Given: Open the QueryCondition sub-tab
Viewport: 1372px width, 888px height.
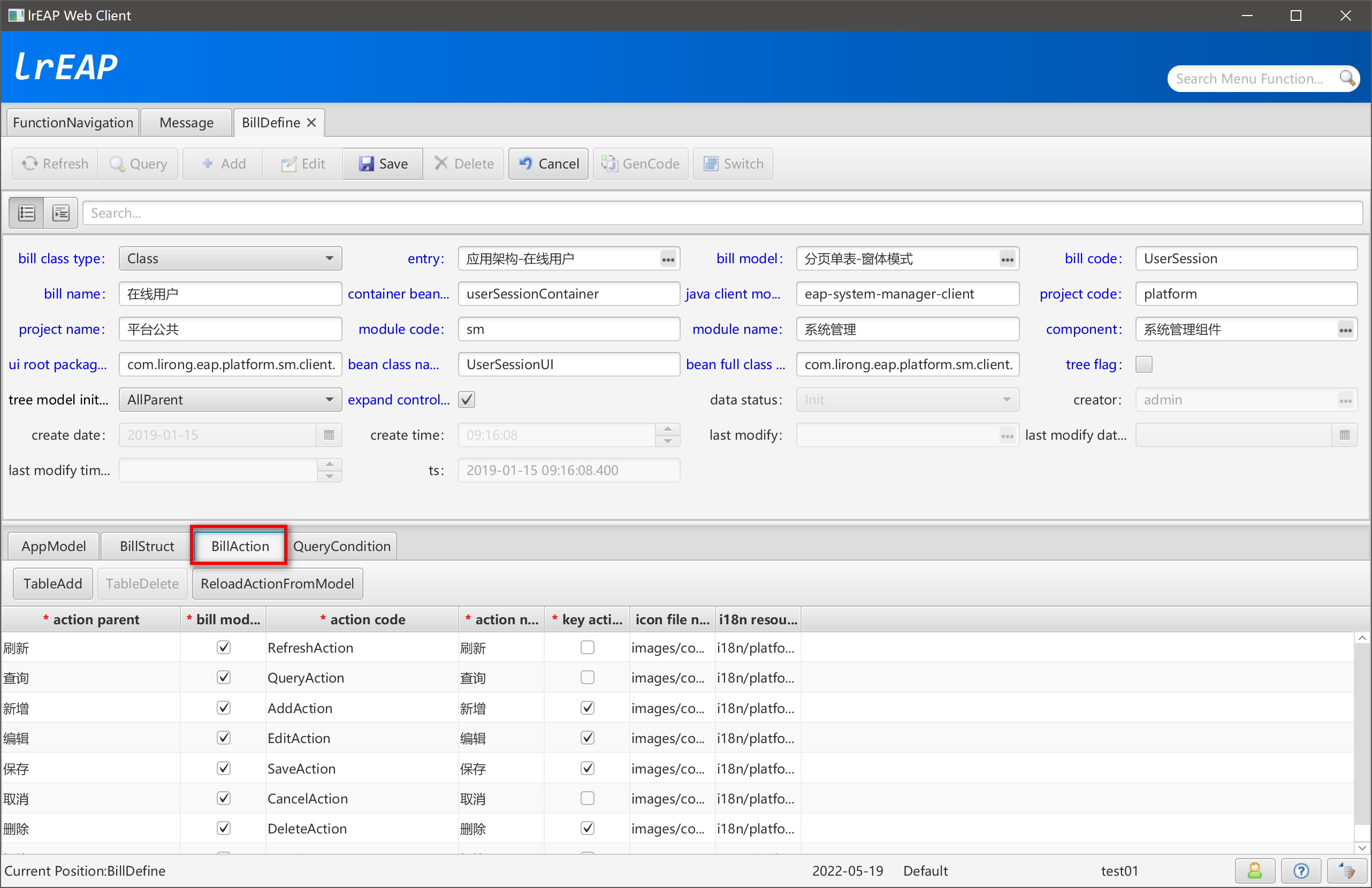Looking at the screenshot, I should (342, 546).
